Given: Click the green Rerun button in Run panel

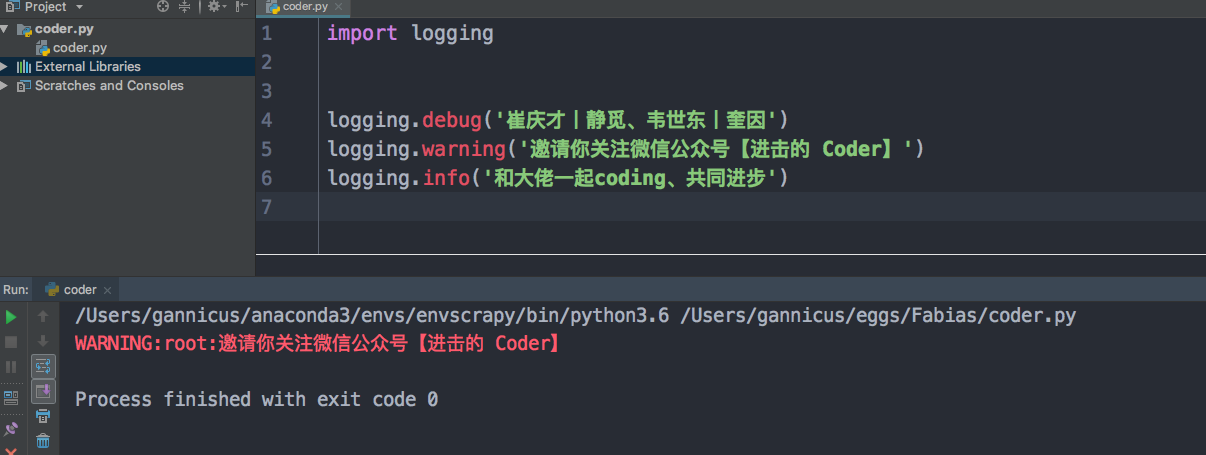Looking at the screenshot, I should (11, 317).
